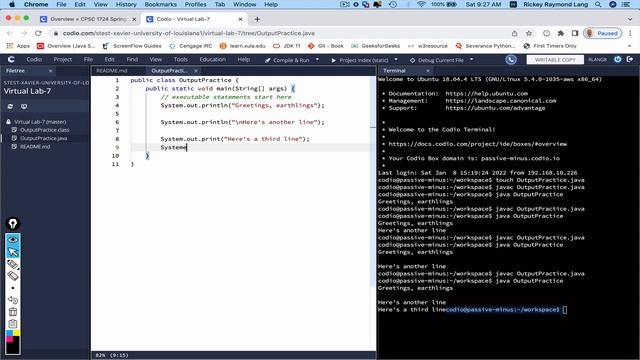Open Chrome extensions puzzle icon
The height and width of the screenshot is (360, 640).
click(x=560, y=33)
